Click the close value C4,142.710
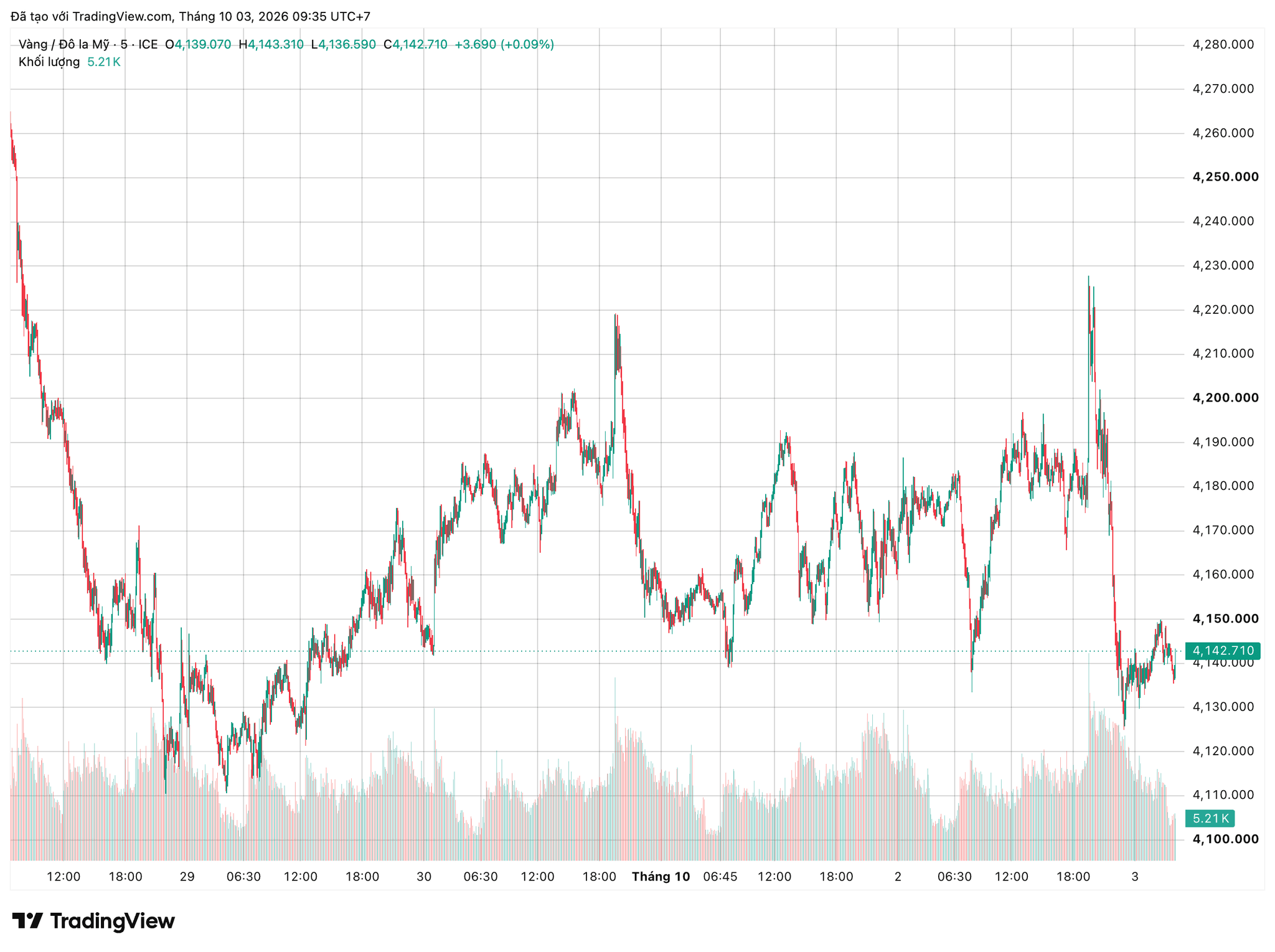 click(415, 45)
